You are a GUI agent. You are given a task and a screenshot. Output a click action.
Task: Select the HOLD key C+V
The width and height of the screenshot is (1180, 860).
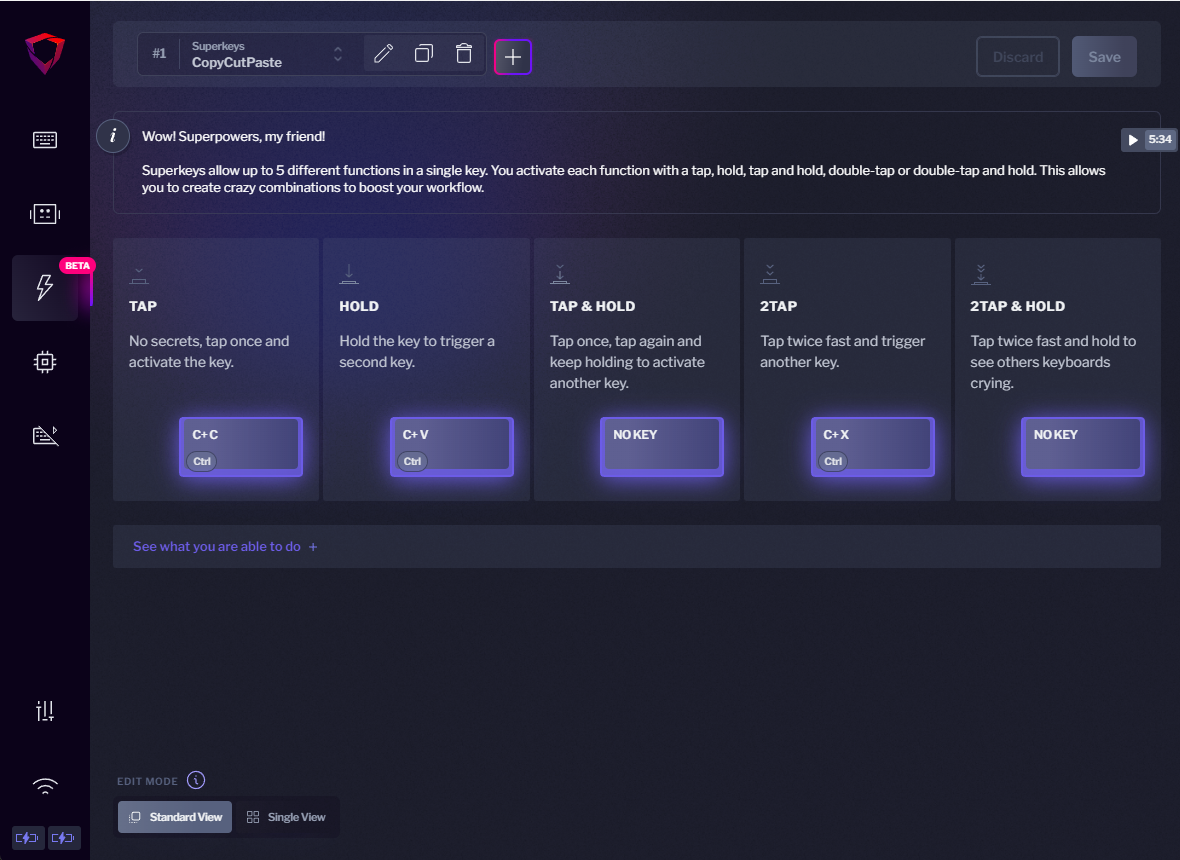pyautogui.click(x=452, y=447)
